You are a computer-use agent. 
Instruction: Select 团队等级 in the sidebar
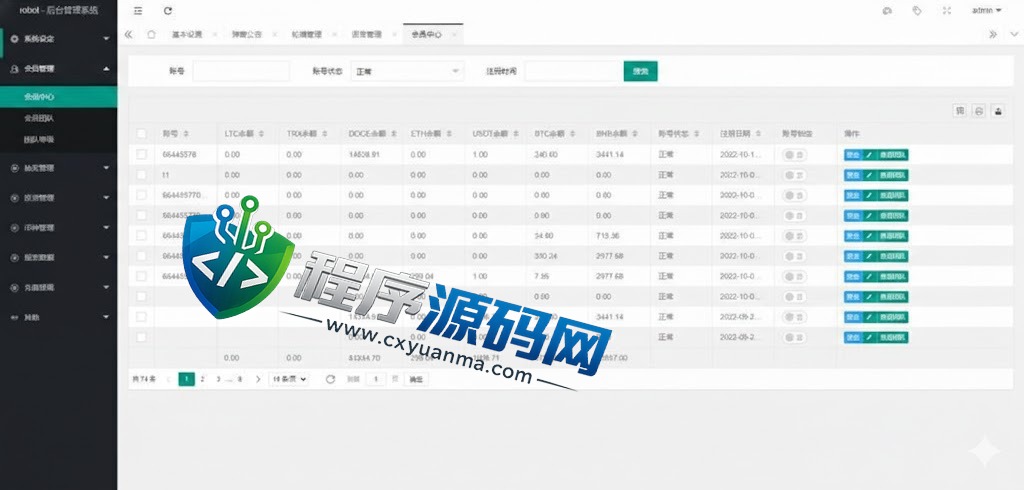point(59,139)
